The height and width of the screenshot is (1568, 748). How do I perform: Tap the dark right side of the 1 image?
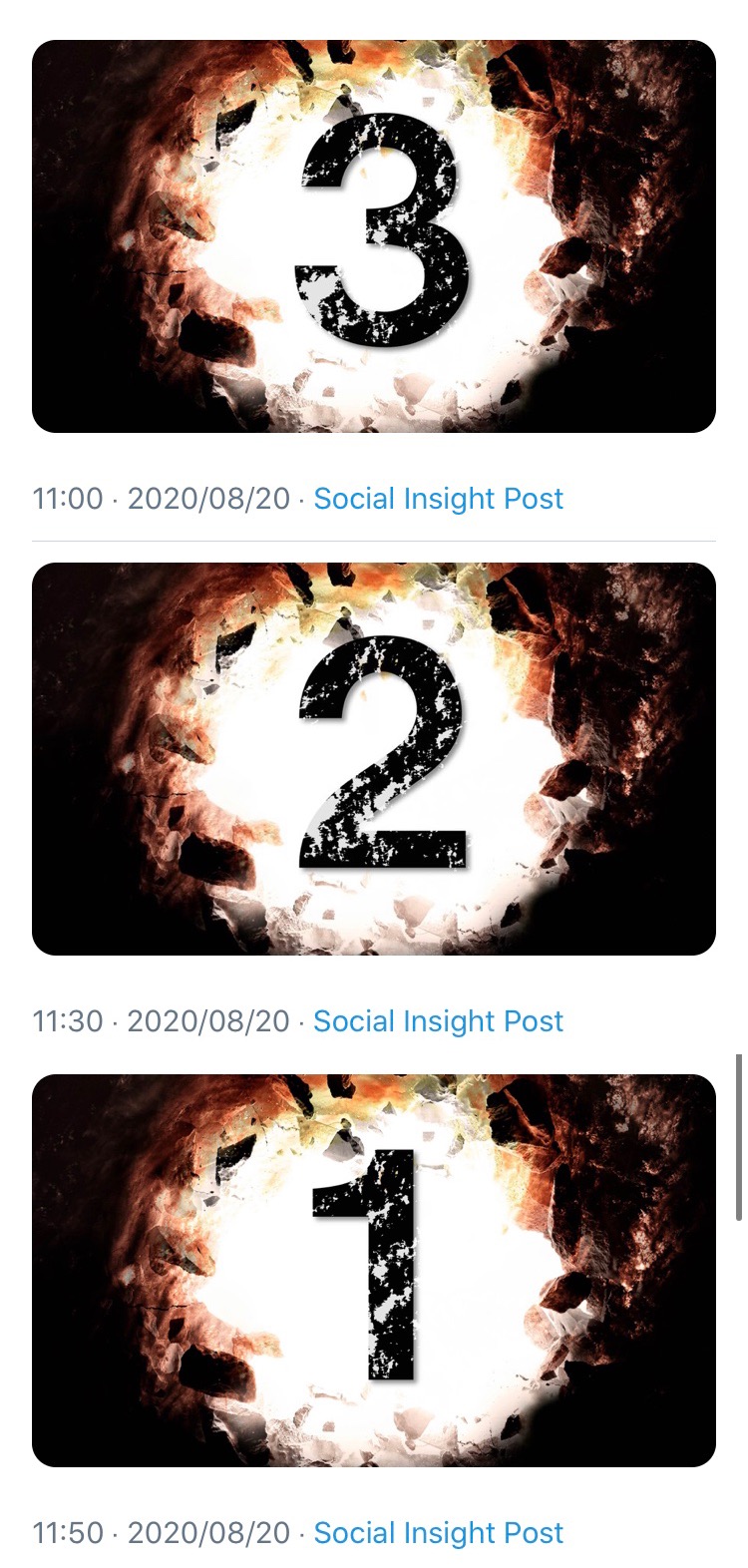pos(668,1270)
